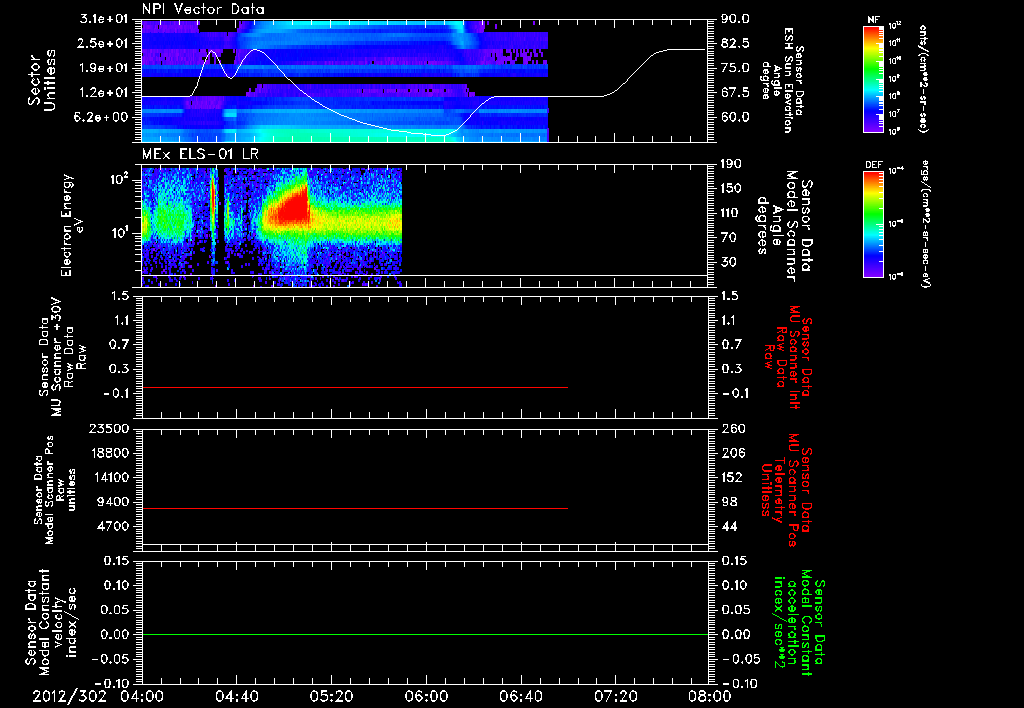This screenshot has height=708, width=1024.
Task: Click the "06:40" time axis label
Action: pos(520,696)
